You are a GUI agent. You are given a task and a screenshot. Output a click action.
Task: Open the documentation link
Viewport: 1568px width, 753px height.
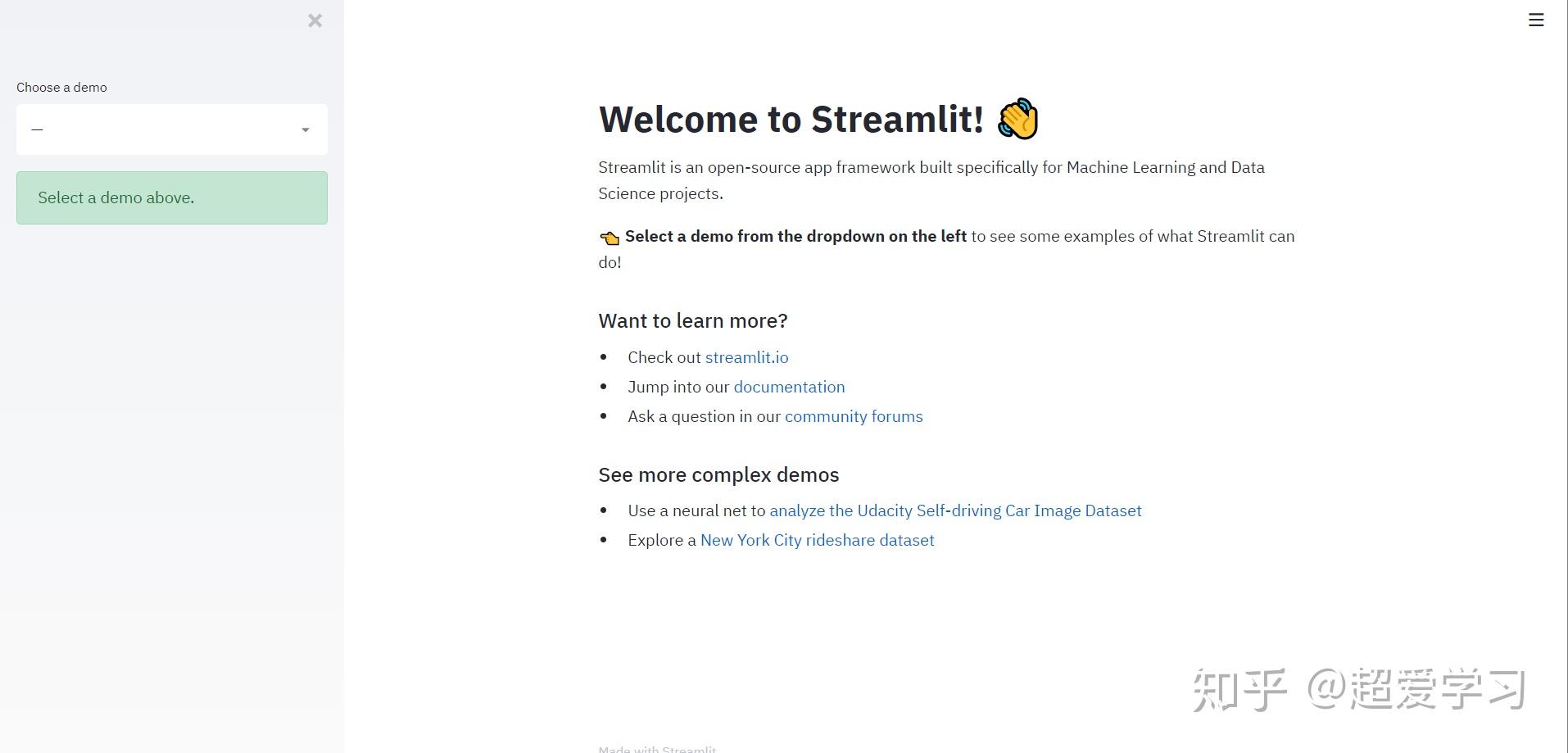789,387
